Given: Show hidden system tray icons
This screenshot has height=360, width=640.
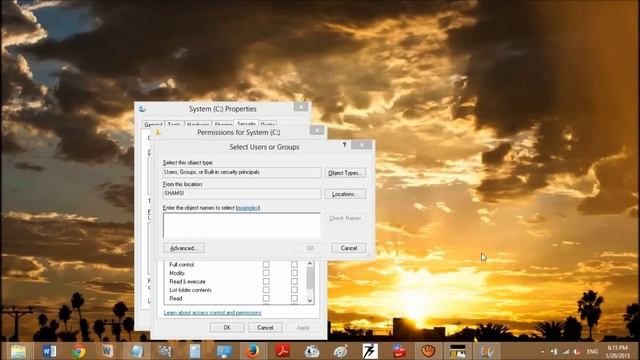Looking at the screenshot, I should 542,351.
